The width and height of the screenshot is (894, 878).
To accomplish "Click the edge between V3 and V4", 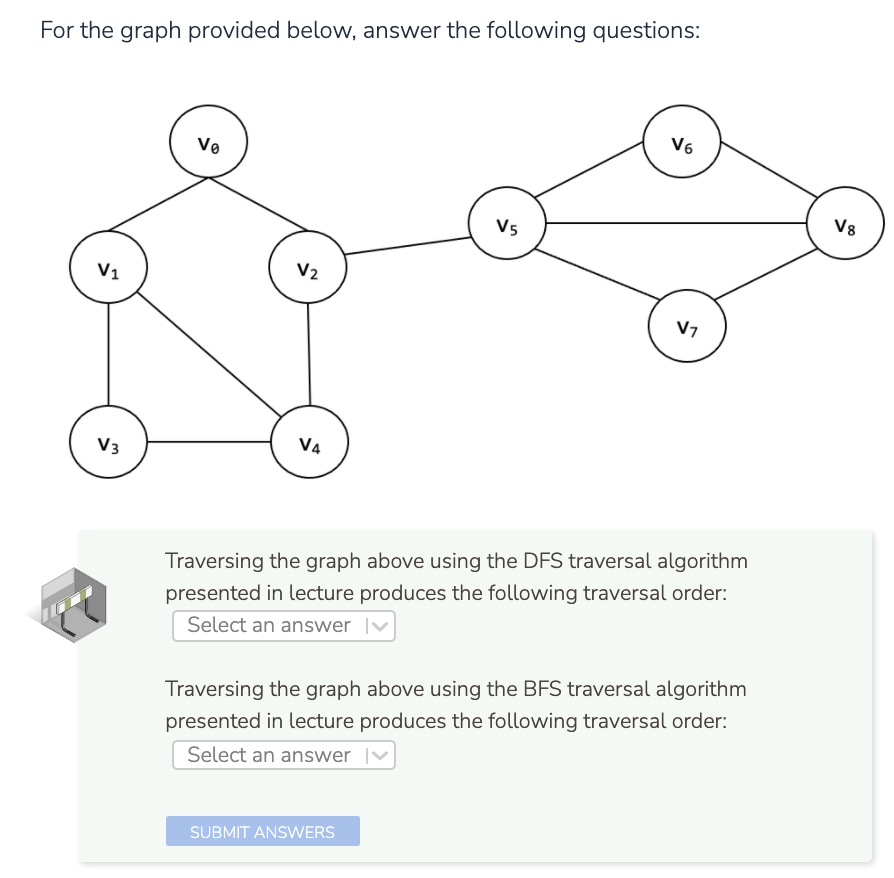I will 209,441.
